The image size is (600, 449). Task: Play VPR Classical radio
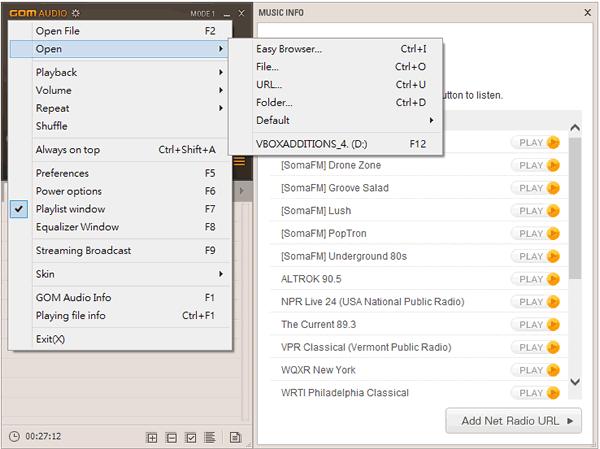pyautogui.click(x=535, y=348)
